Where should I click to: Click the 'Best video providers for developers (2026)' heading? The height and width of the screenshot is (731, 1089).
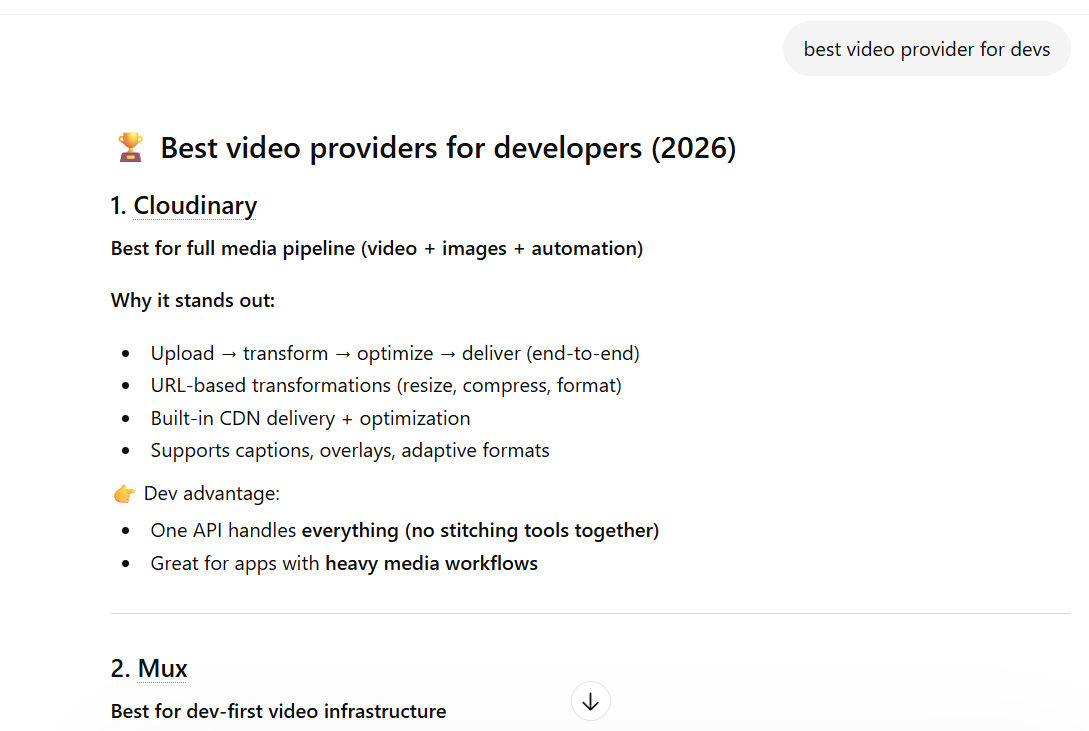448,148
